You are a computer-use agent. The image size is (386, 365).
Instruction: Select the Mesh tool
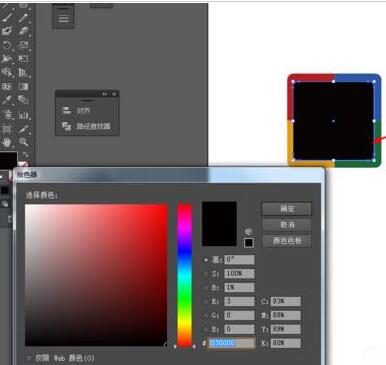click(7, 87)
